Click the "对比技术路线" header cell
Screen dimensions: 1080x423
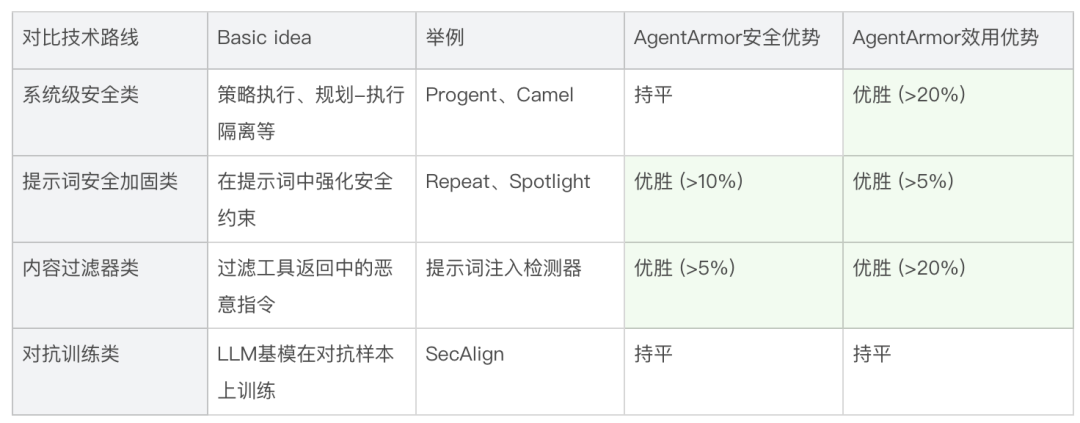coord(81,38)
